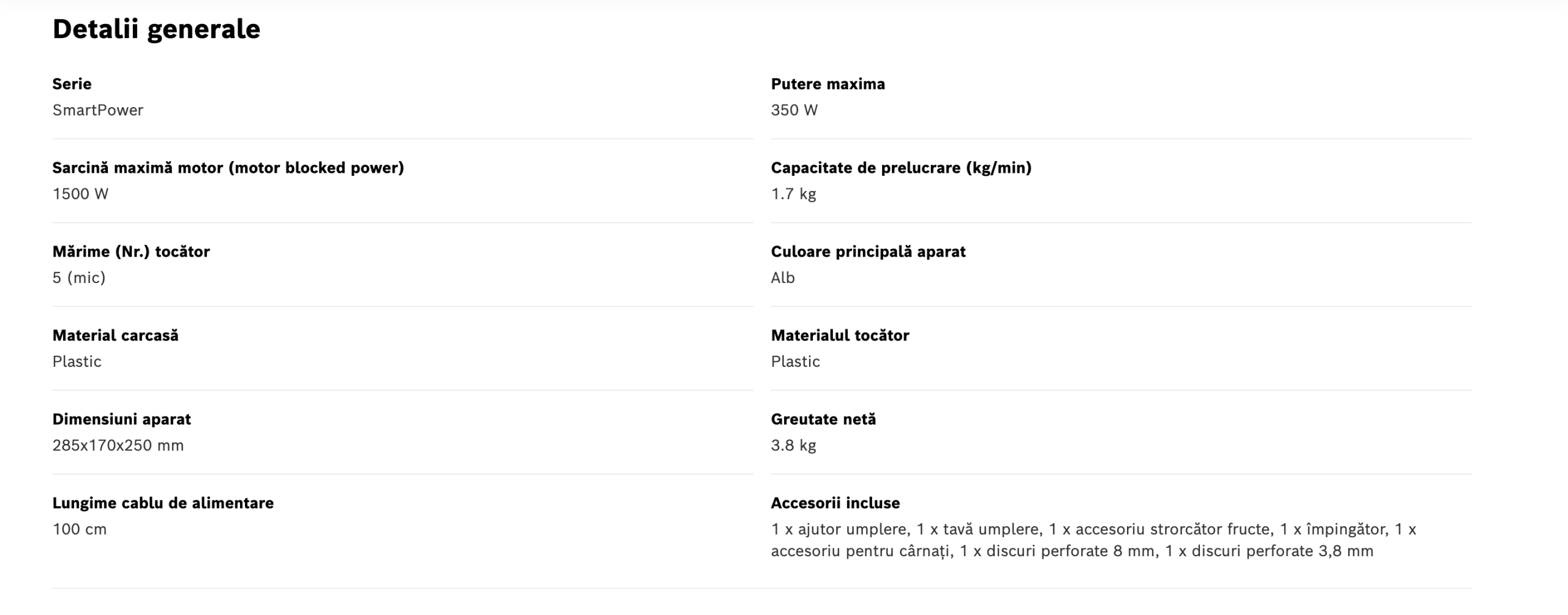Click 'Culoare principală aparat' label
This screenshot has width=1568, height=615.
tap(868, 252)
